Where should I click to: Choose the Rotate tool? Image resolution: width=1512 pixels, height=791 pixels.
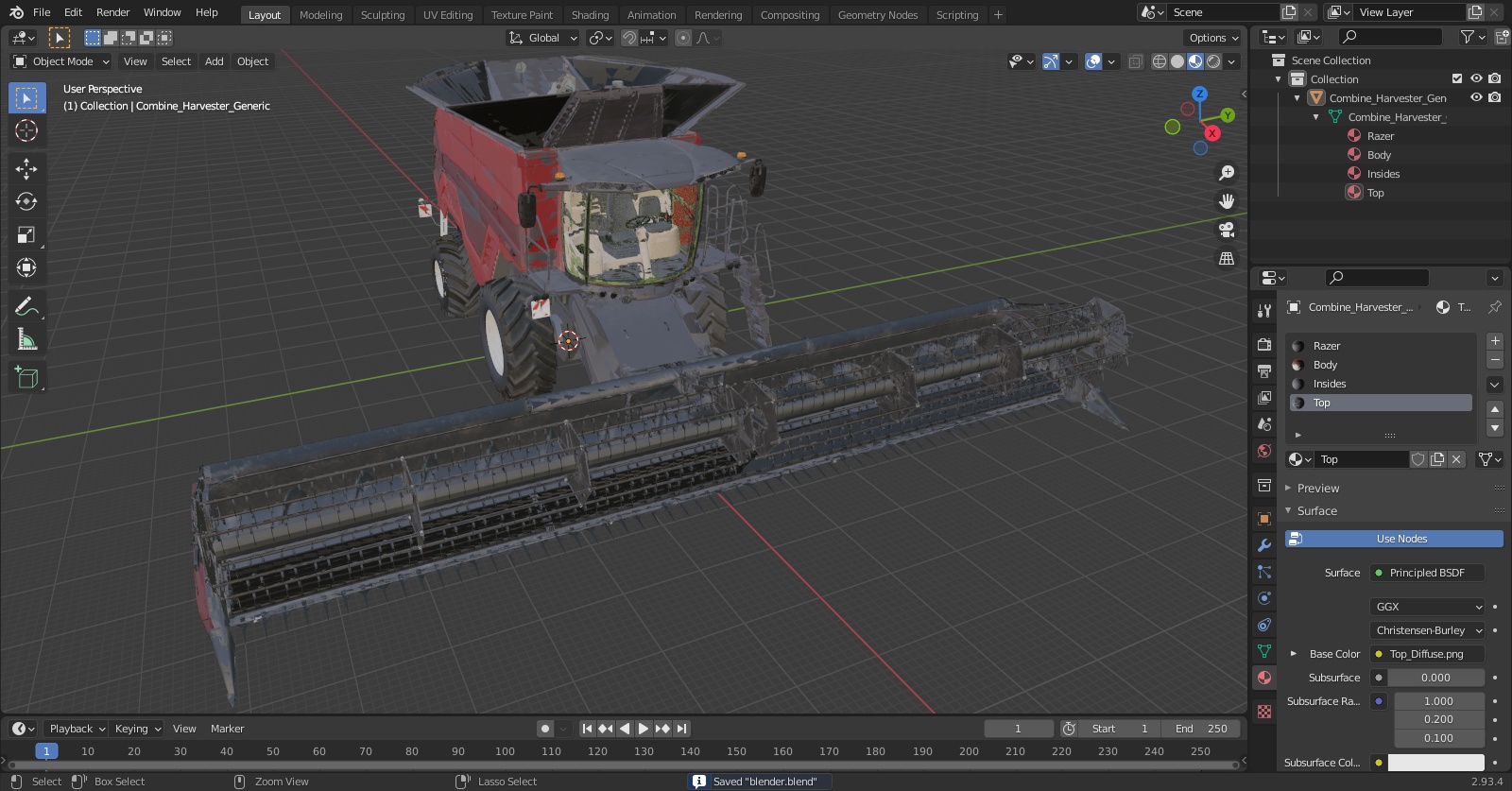point(26,201)
